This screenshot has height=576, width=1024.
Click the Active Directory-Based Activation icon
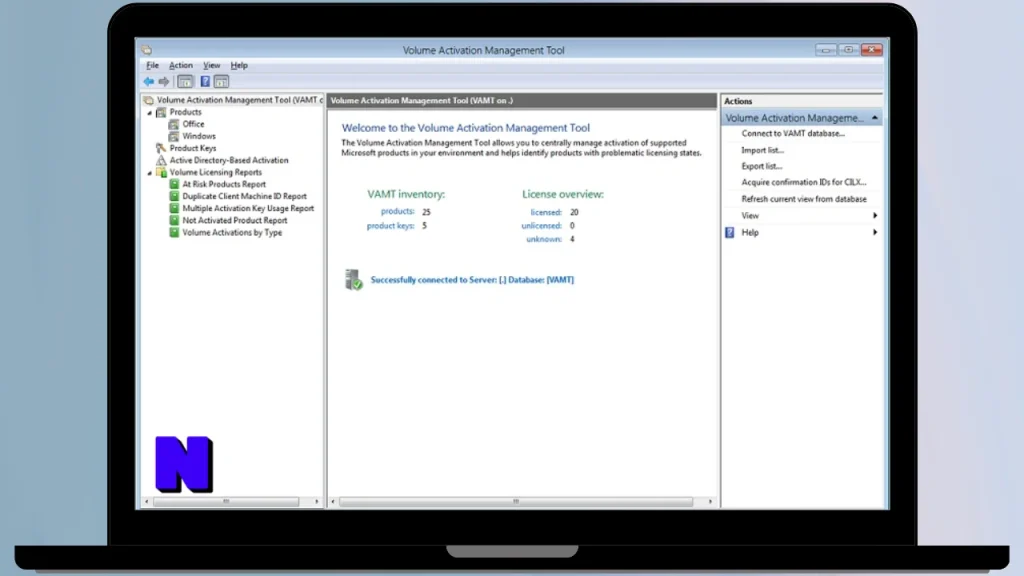(161, 160)
